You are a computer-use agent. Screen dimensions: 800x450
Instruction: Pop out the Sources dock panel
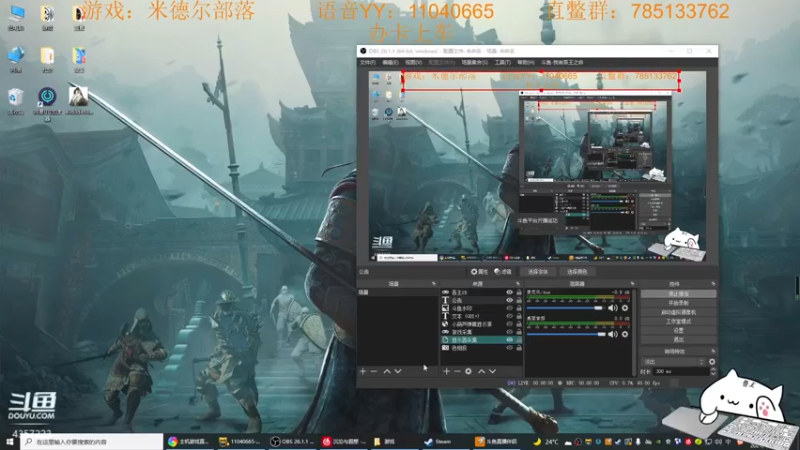518,284
